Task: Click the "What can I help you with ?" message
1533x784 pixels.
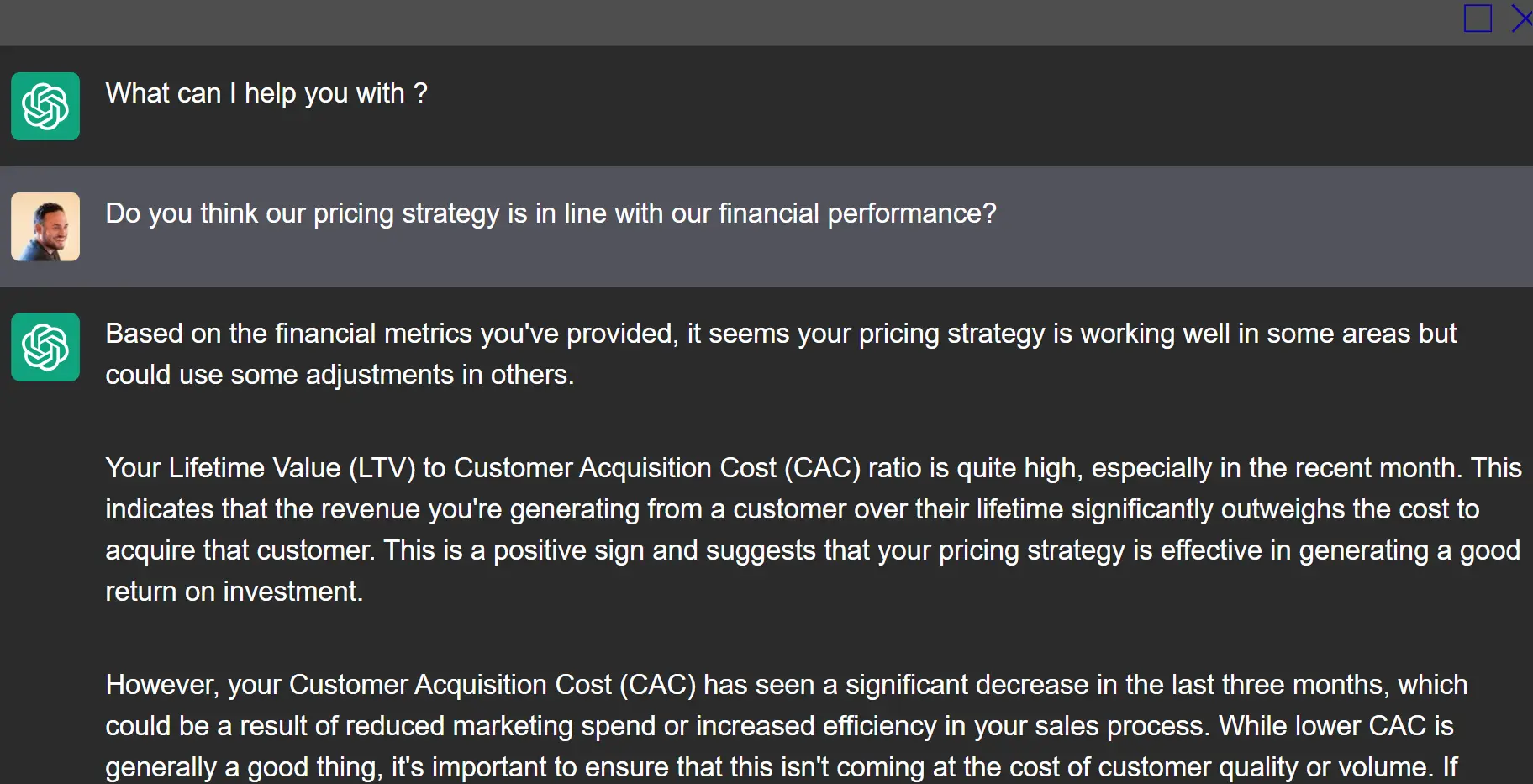Action: tap(266, 93)
